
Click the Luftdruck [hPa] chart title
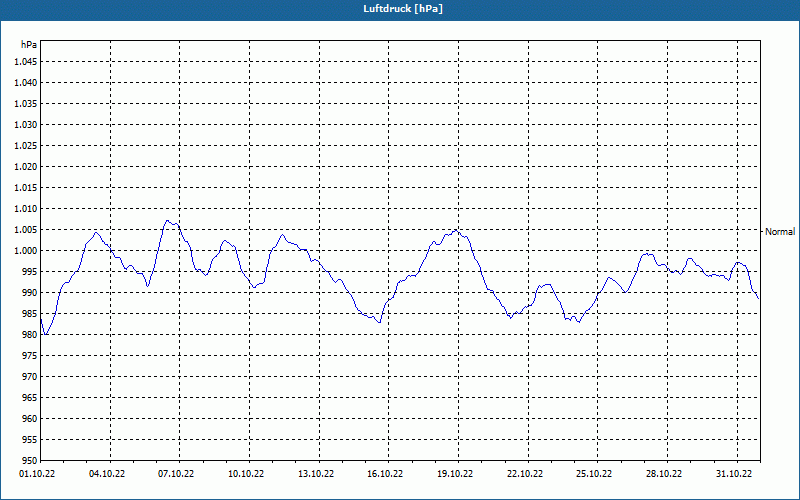[x=403, y=9]
